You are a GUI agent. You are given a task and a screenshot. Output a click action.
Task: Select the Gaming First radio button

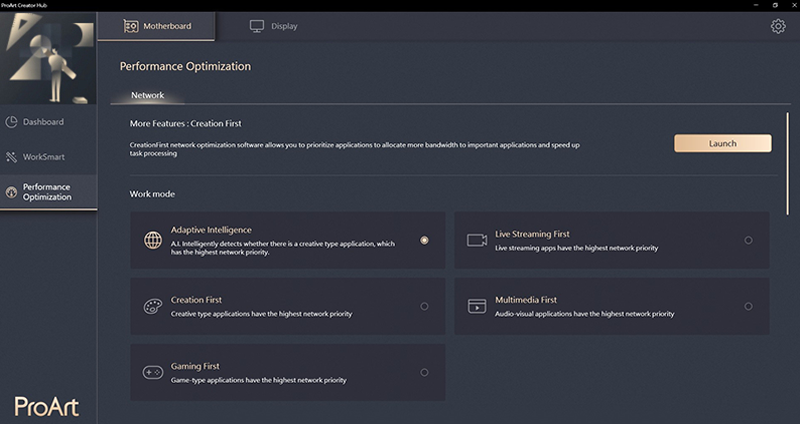coord(424,372)
